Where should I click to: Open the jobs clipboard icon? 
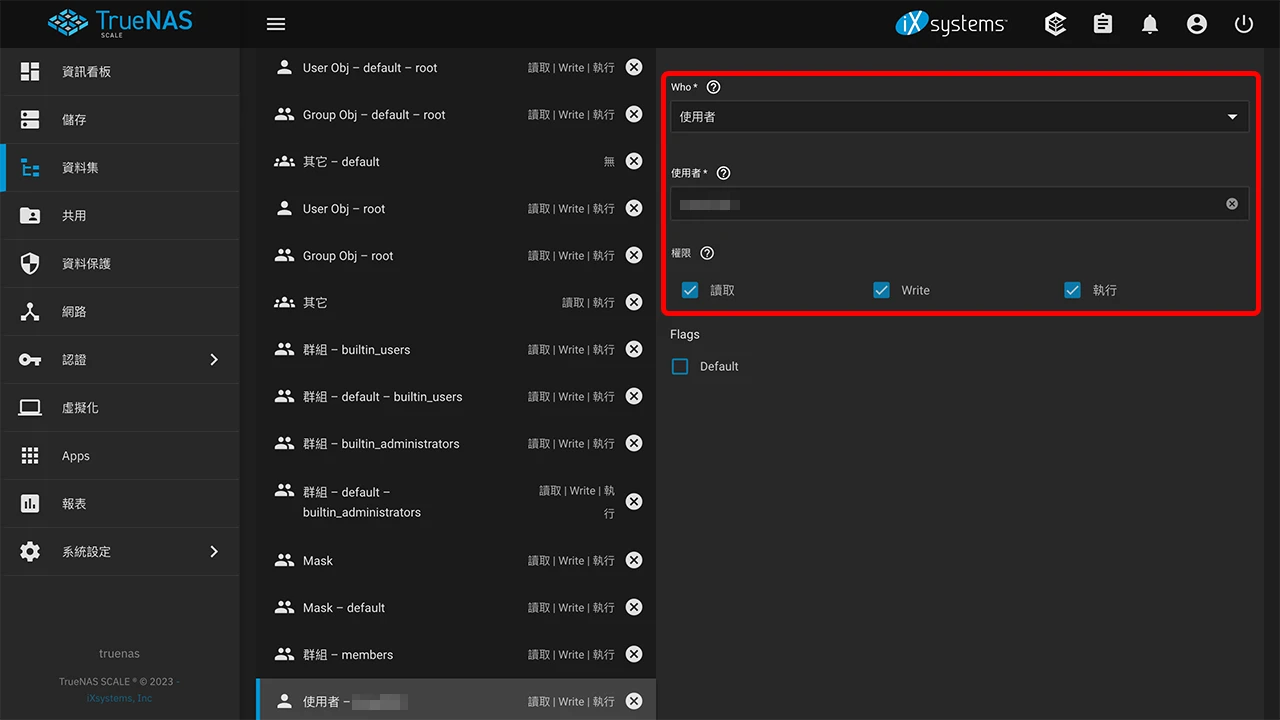point(1103,24)
